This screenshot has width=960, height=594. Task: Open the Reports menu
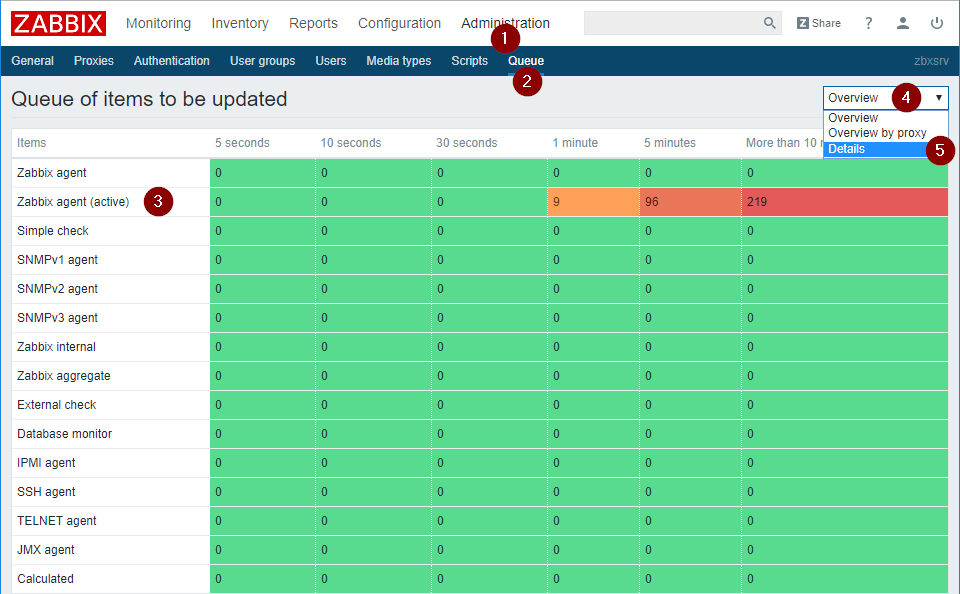pyautogui.click(x=313, y=23)
